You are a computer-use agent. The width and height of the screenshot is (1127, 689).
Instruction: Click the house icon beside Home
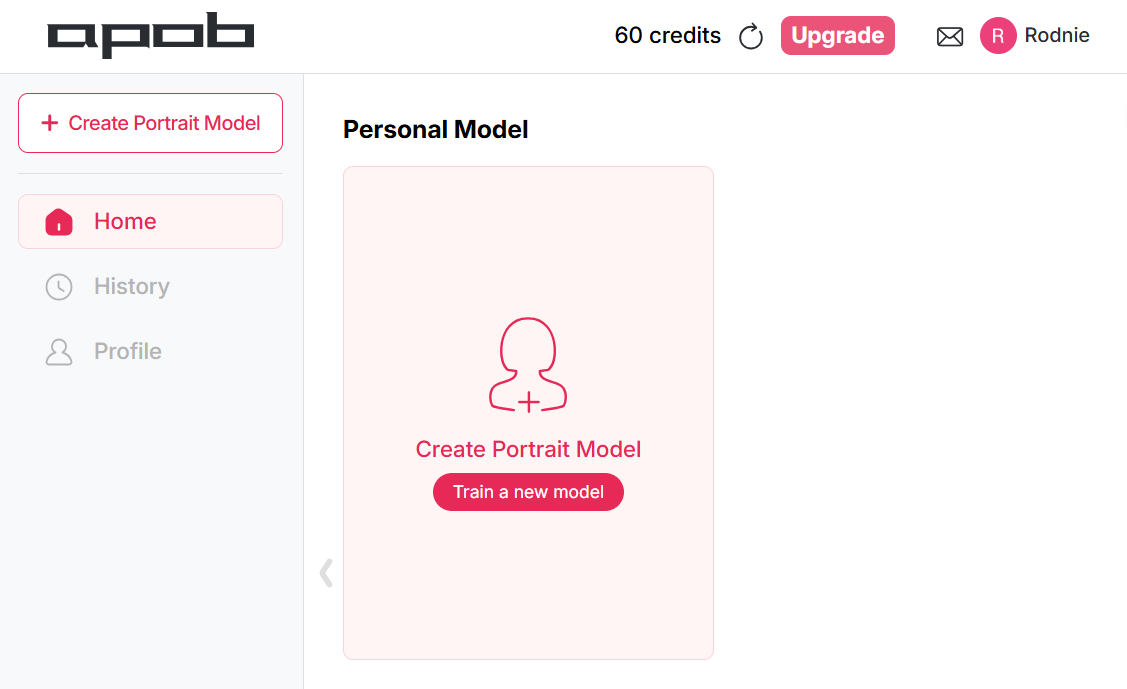59,222
